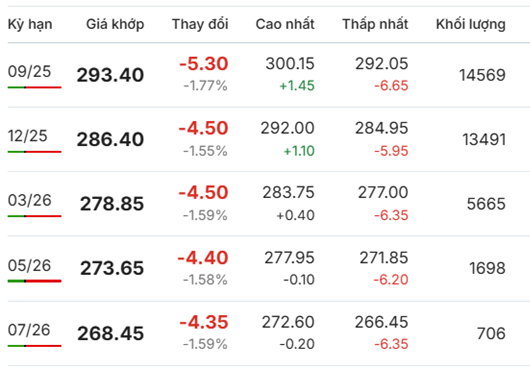530x368 pixels.
Task: Click the green-red range bar under 09/25
Action: 34,88
